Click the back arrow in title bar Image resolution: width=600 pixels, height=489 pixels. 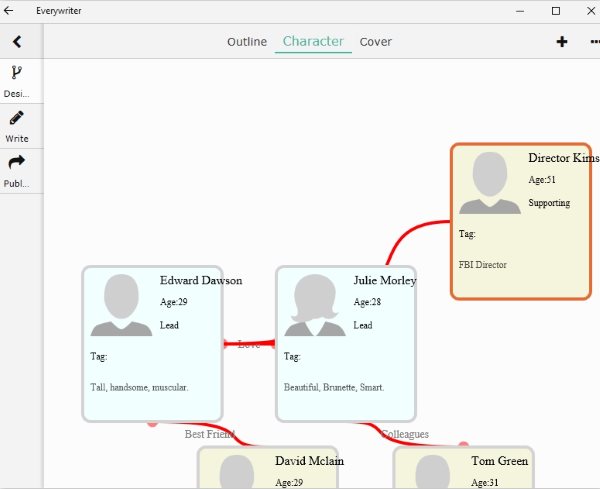pos(9,10)
